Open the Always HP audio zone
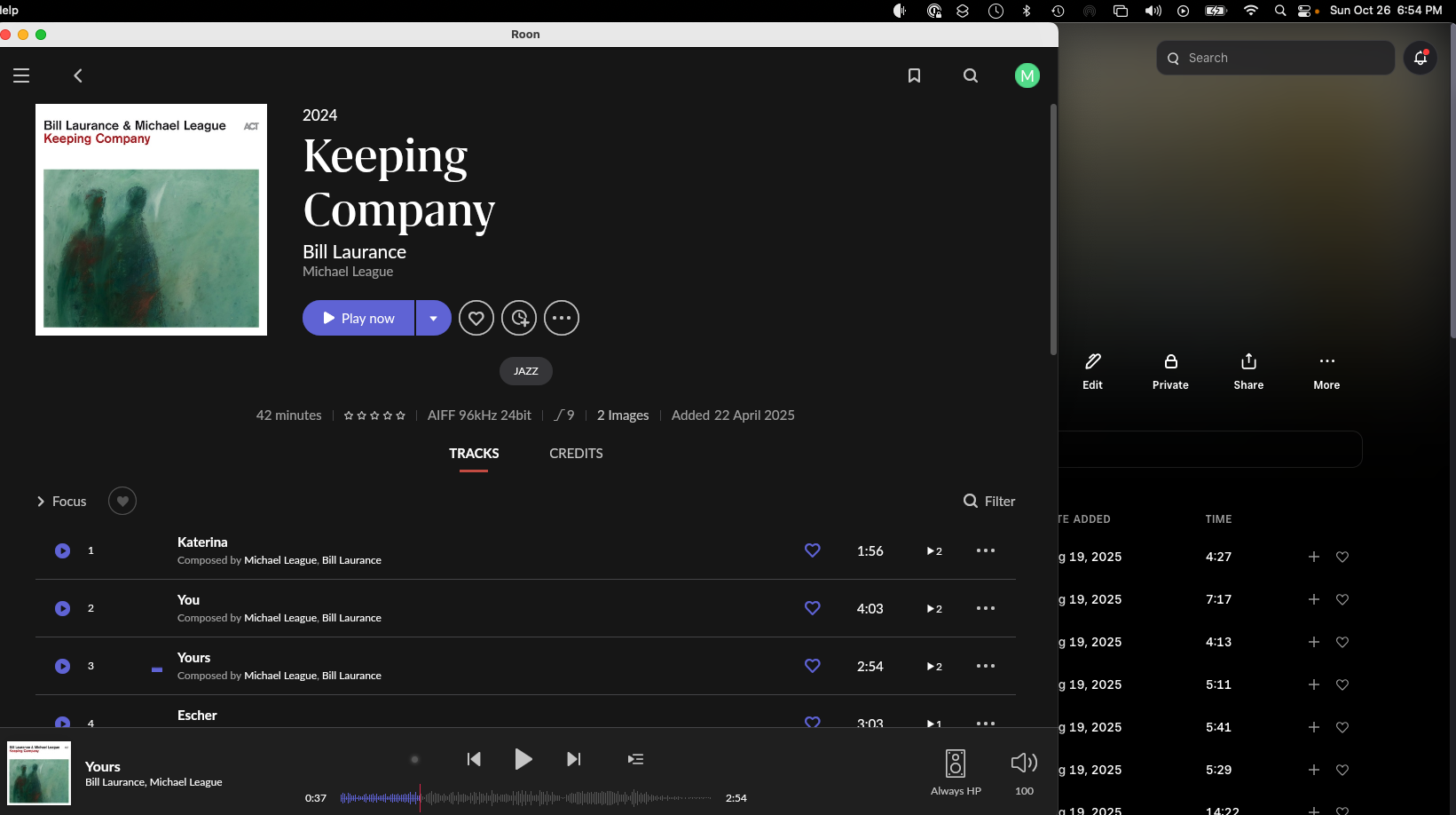 [956, 771]
